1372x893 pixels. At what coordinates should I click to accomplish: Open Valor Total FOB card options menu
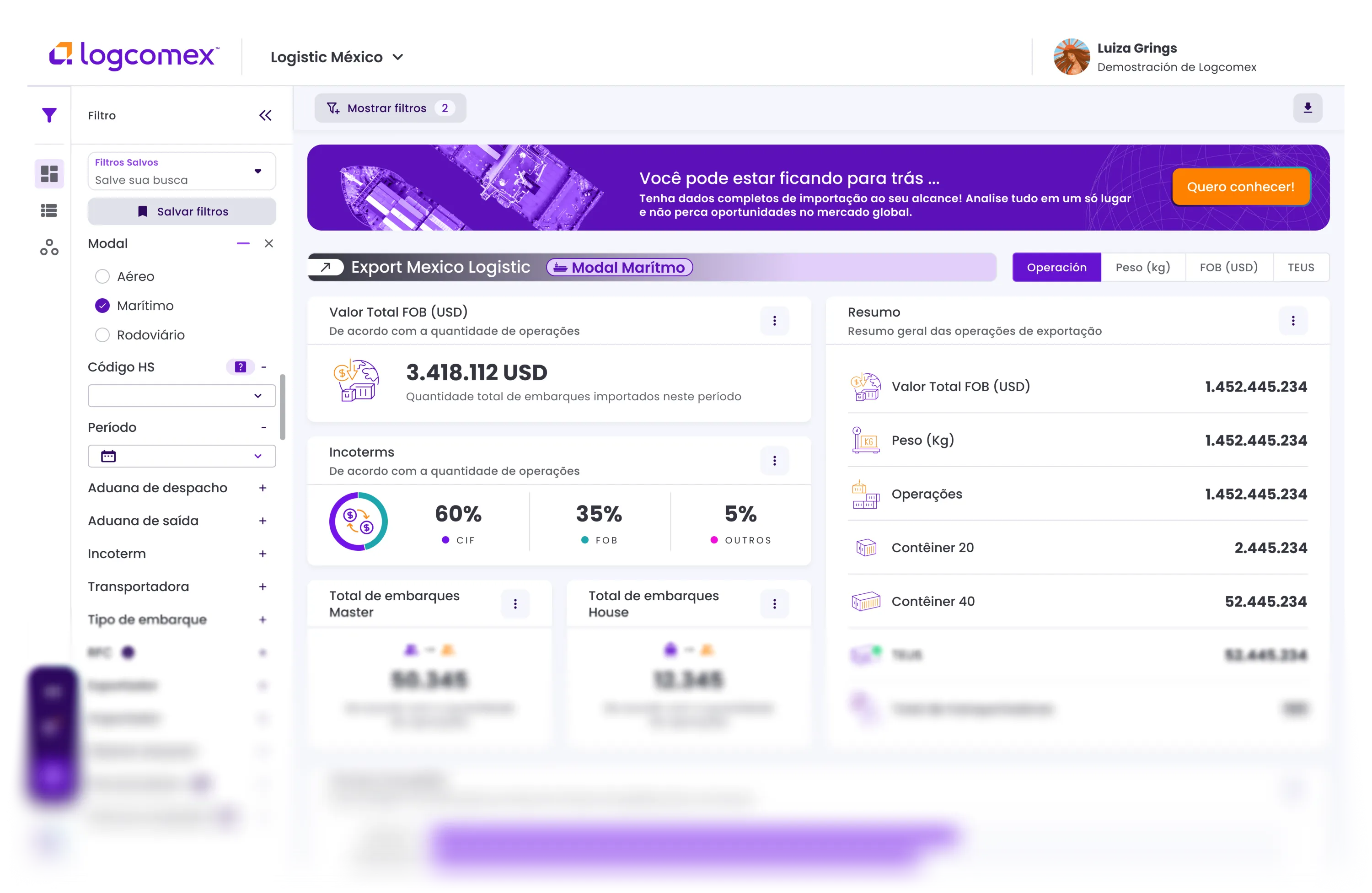point(774,321)
